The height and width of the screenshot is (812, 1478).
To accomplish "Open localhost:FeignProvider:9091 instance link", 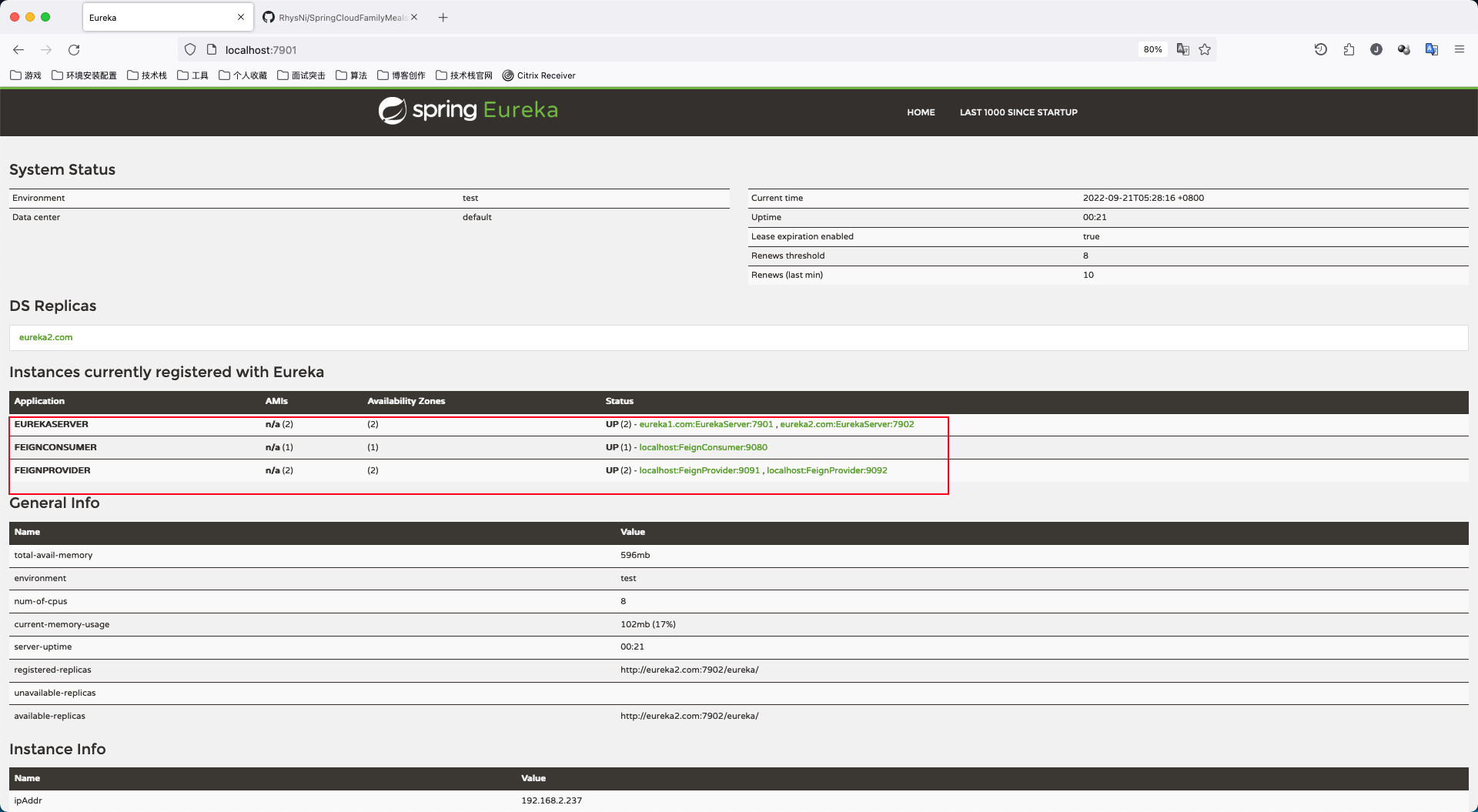I will (x=699, y=470).
